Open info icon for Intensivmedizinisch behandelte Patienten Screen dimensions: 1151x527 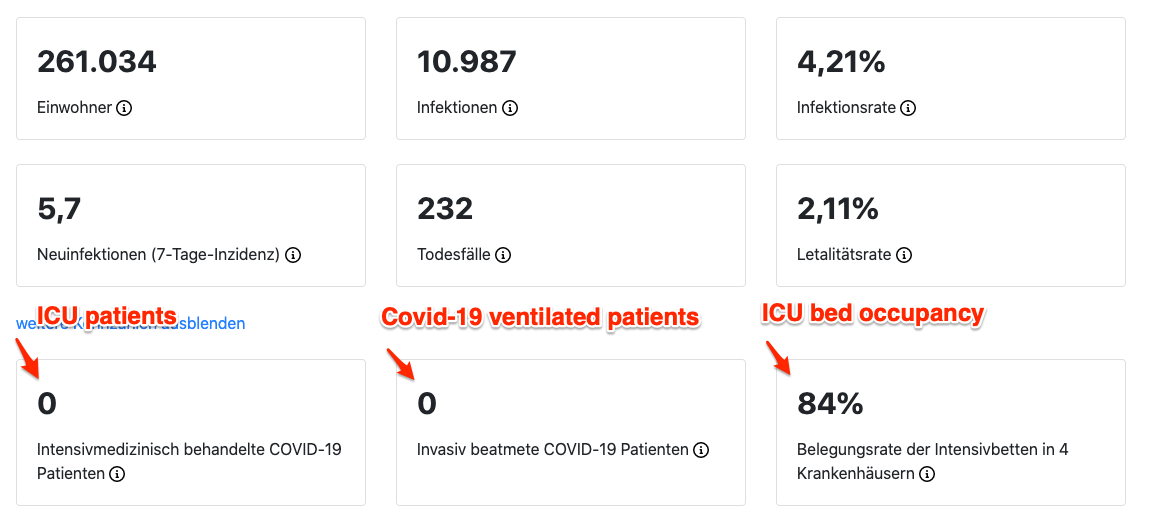[117, 474]
